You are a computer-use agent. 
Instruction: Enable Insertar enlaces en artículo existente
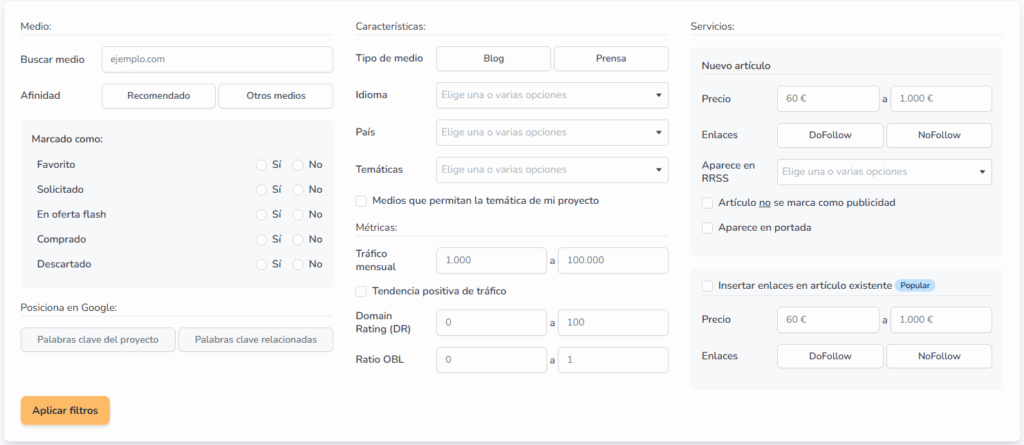coord(707,286)
